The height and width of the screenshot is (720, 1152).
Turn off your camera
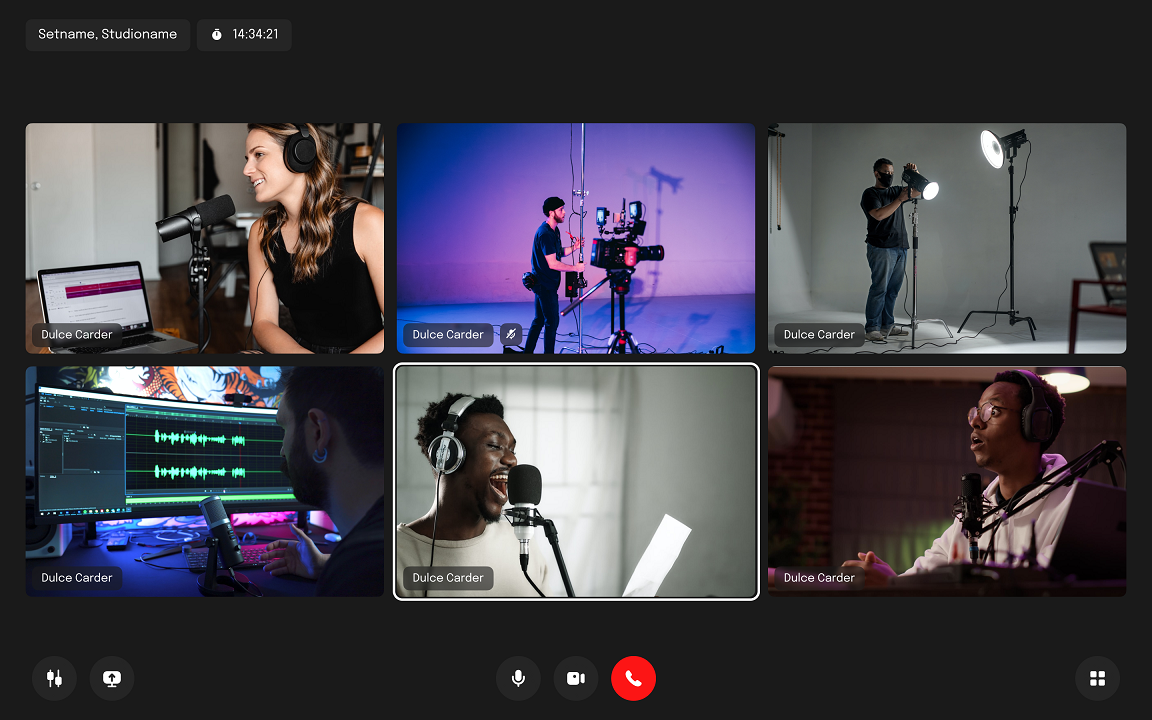(x=576, y=678)
